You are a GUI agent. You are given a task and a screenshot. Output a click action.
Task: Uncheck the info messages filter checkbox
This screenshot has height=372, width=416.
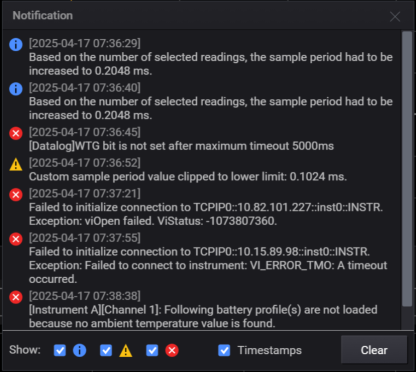(60, 350)
